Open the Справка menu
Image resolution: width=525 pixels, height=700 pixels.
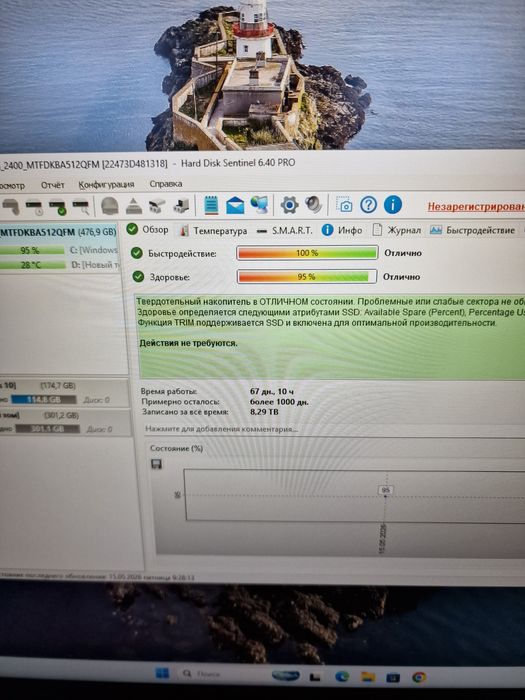(166, 184)
